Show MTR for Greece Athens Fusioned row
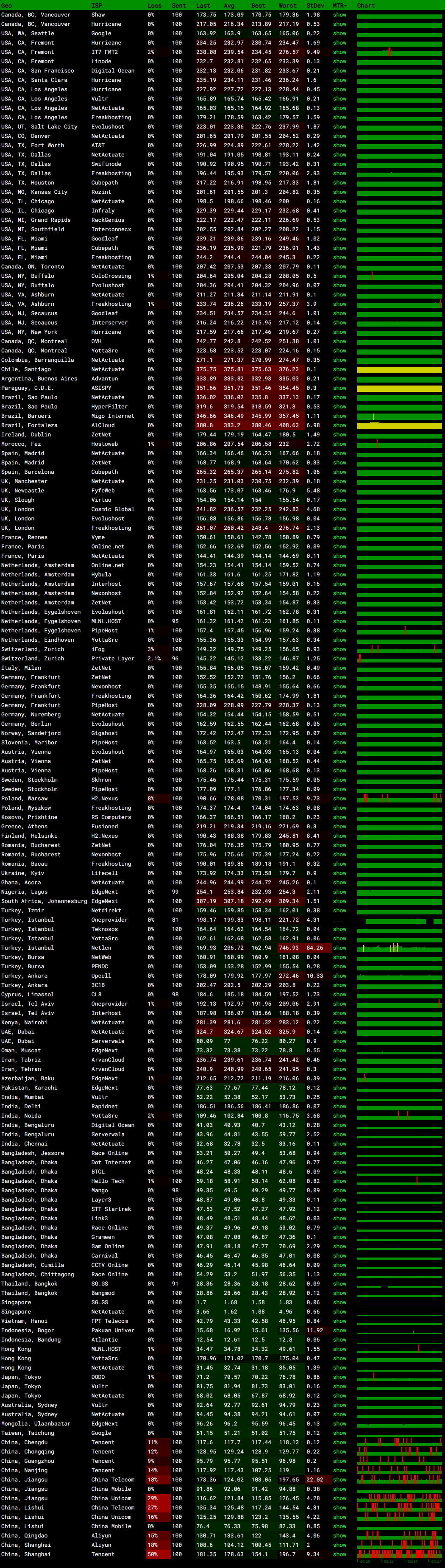445x1568 pixels. click(340, 827)
